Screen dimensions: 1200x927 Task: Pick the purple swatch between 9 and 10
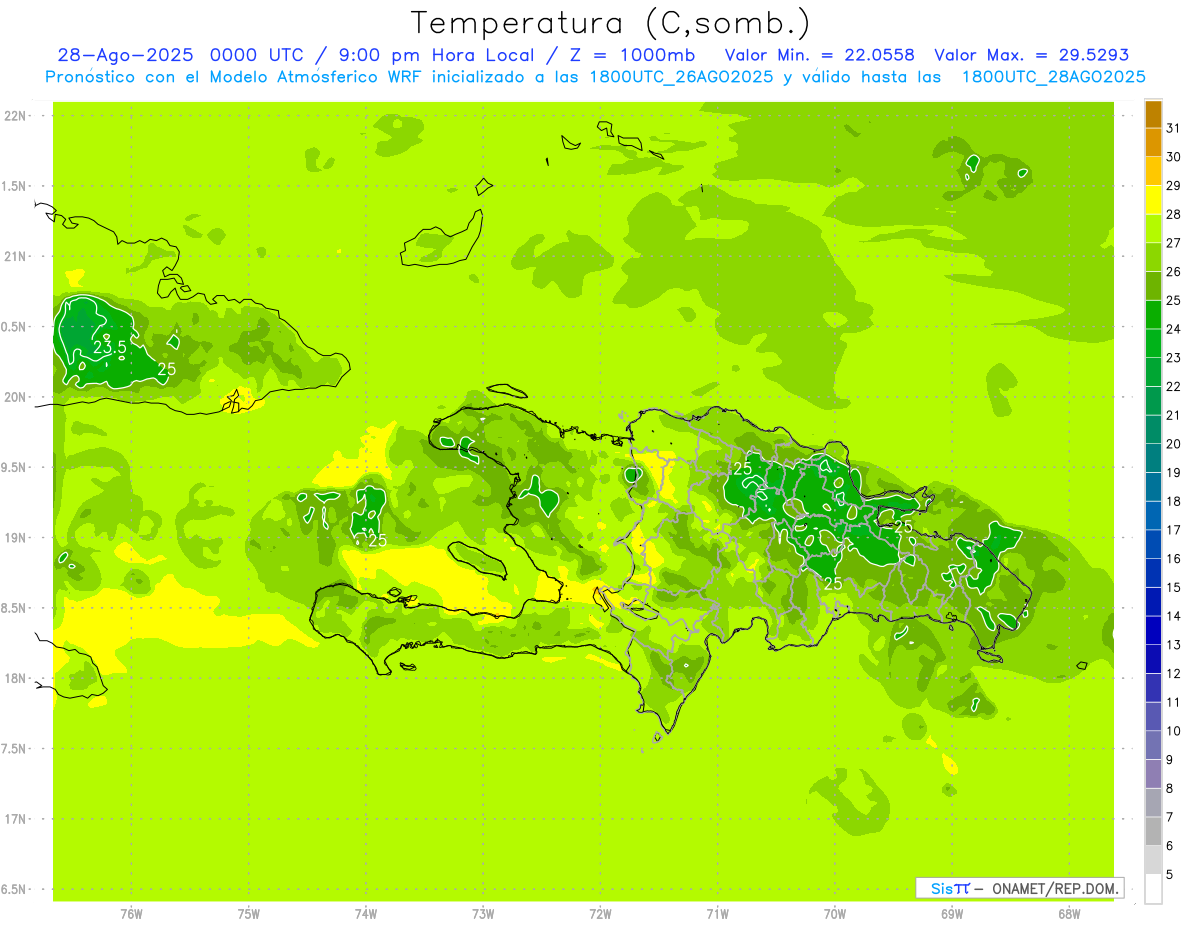click(1153, 746)
